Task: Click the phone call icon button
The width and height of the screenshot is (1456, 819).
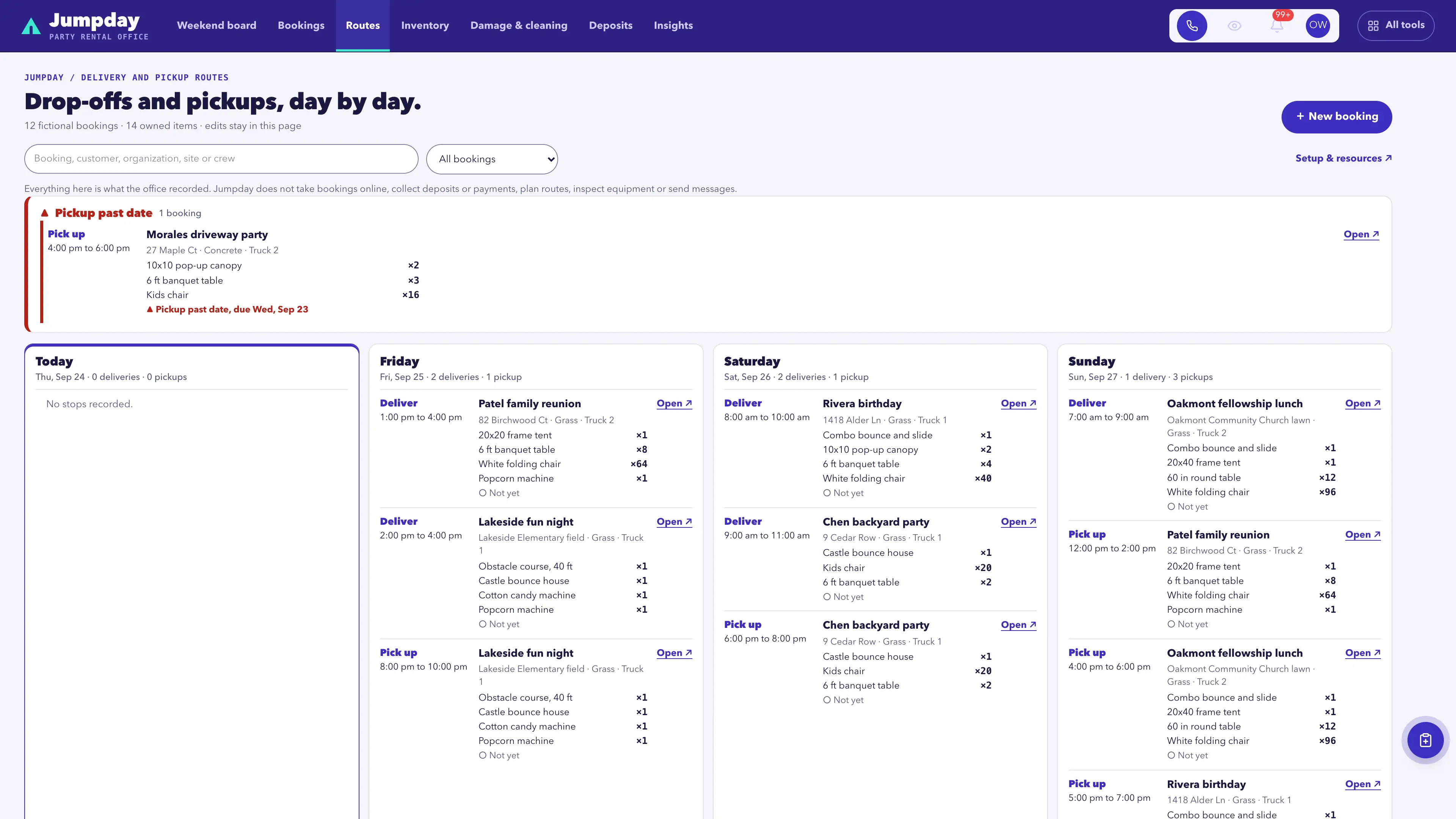Action: pyautogui.click(x=1191, y=25)
